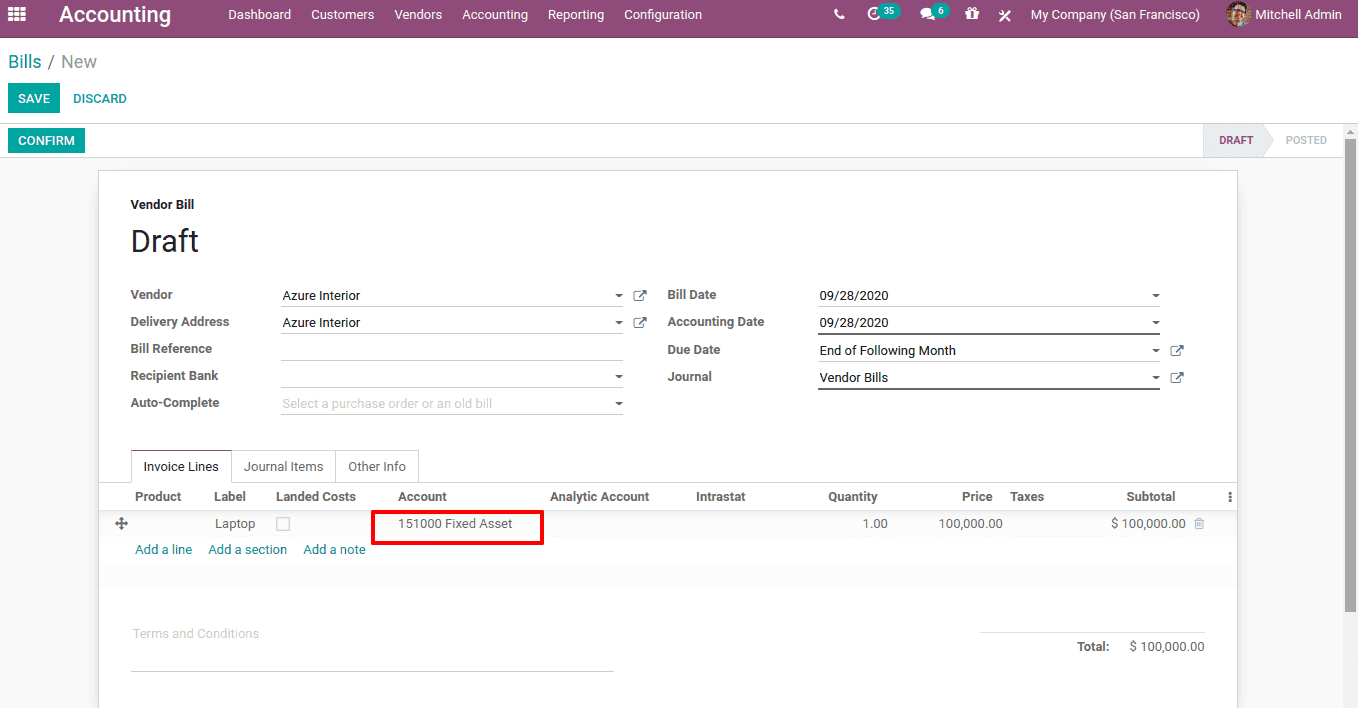Viewport: 1358px width, 708px height.
Task: Expand the Auto-Complete dropdown
Action: coord(619,404)
